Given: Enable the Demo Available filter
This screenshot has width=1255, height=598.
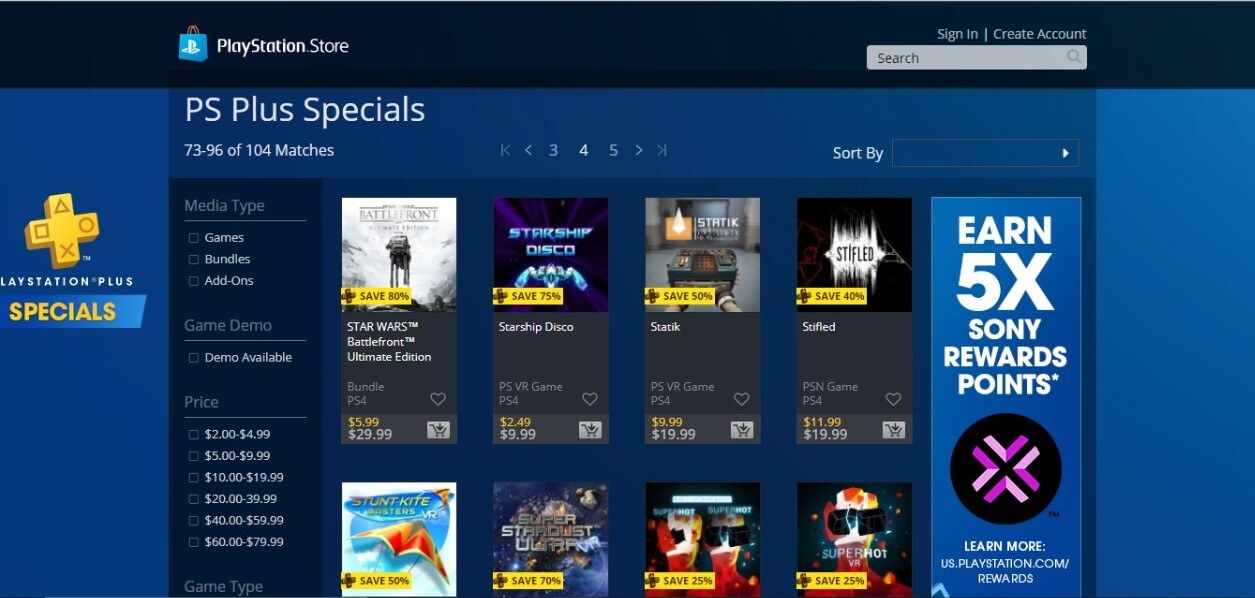Looking at the screenshot, I should (x=193, y=358).
